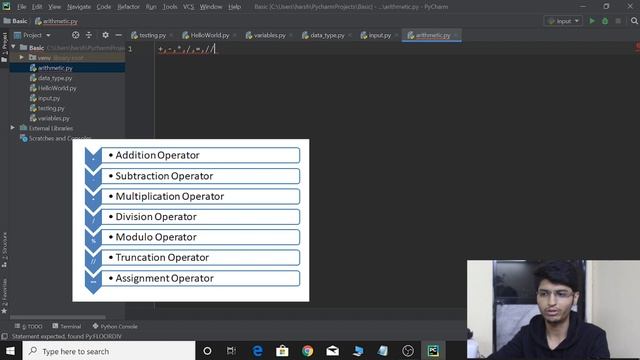
Task: Click the Project panel horizontal scrollbar
Action: click(x=58, y=317)
